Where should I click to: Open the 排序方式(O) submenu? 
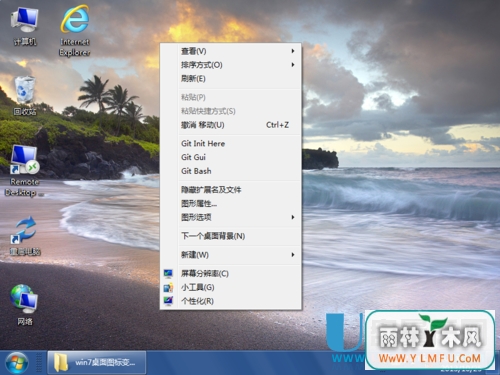click(231, 65)
